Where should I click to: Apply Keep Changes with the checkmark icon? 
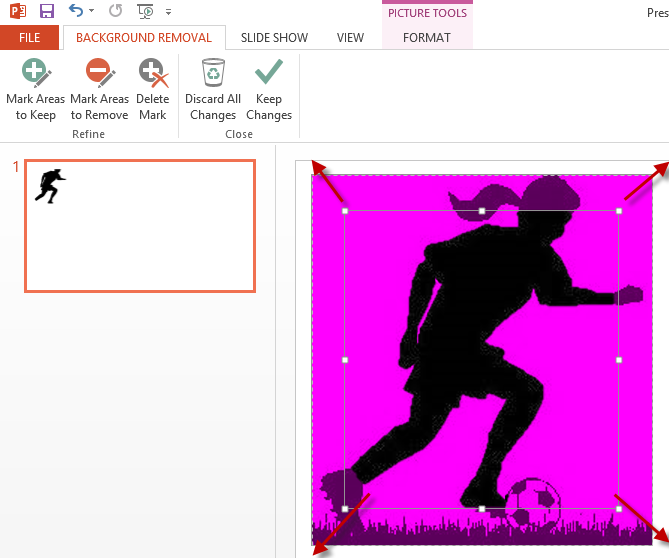pyautogui.click(x=268, y=89)
